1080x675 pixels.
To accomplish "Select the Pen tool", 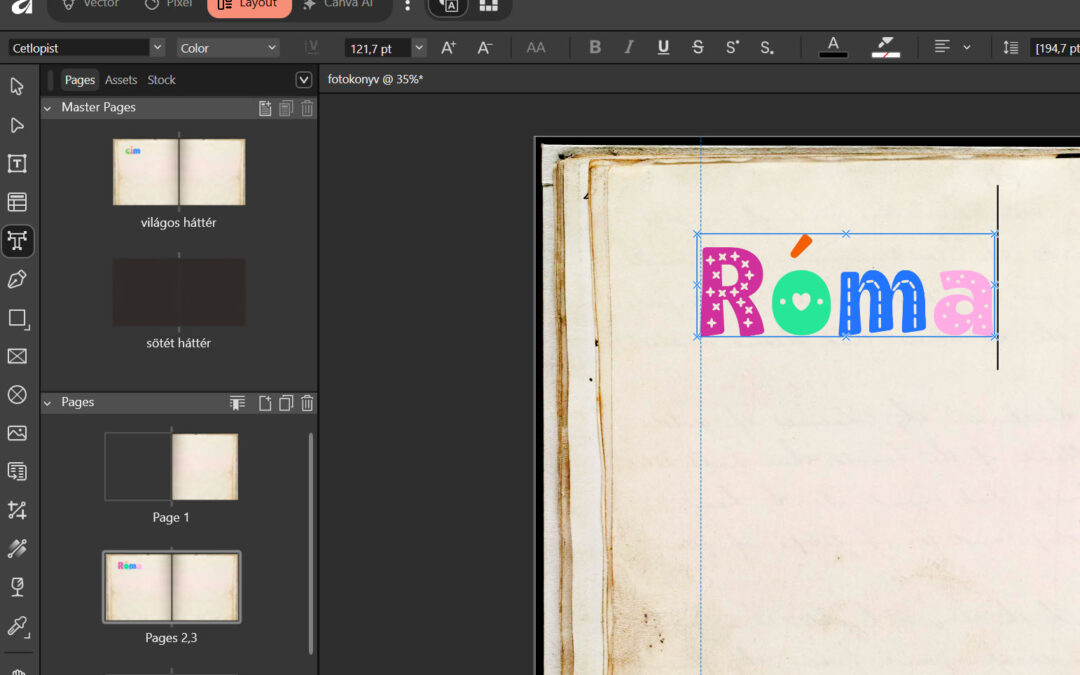I will [17, 279].
